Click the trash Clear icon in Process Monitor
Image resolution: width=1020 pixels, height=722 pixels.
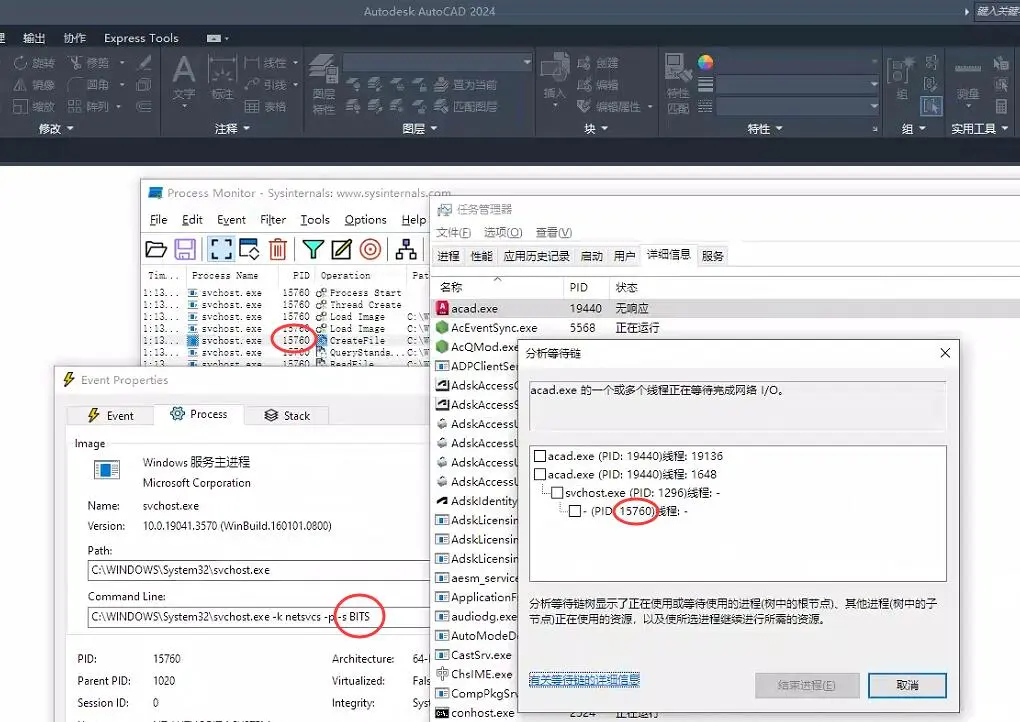click(x=278, y=249)
